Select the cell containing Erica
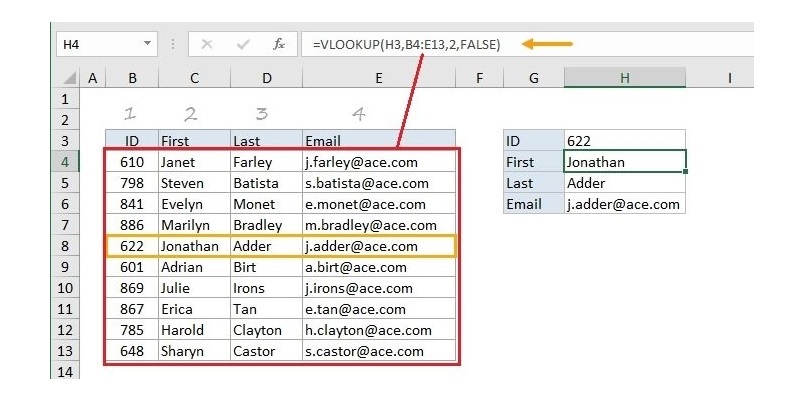This screenshot has height=405, width=800. [x=194, y=309]
